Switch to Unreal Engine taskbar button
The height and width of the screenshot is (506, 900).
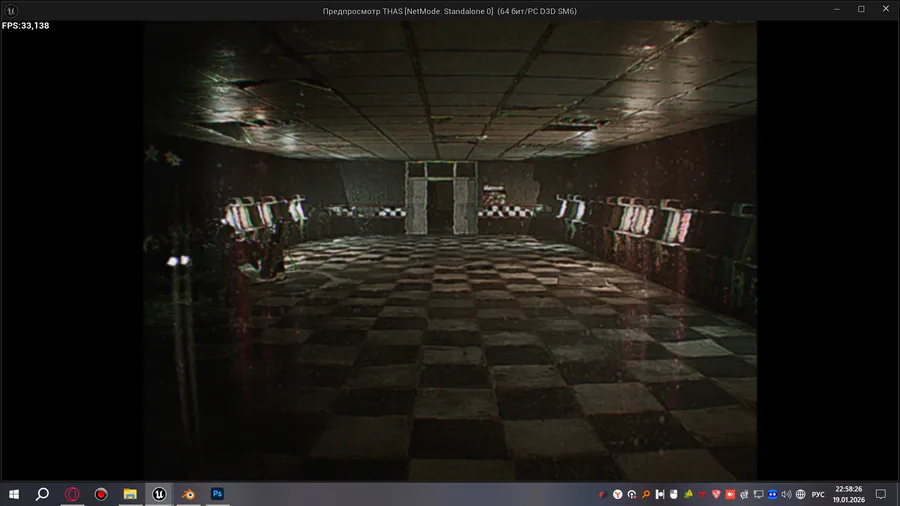click(x=159, y=494)
